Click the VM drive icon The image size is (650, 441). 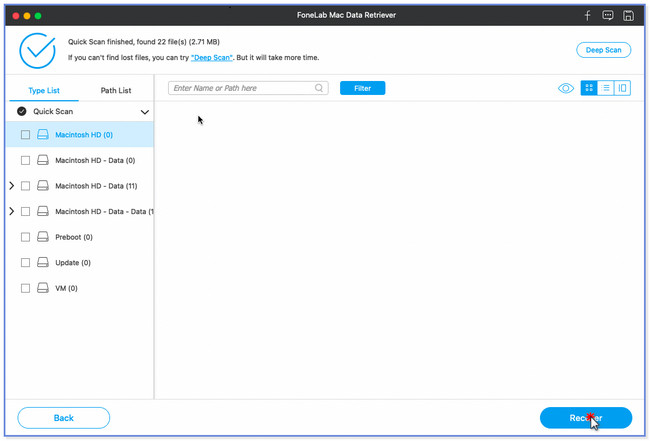coord(43,288)
